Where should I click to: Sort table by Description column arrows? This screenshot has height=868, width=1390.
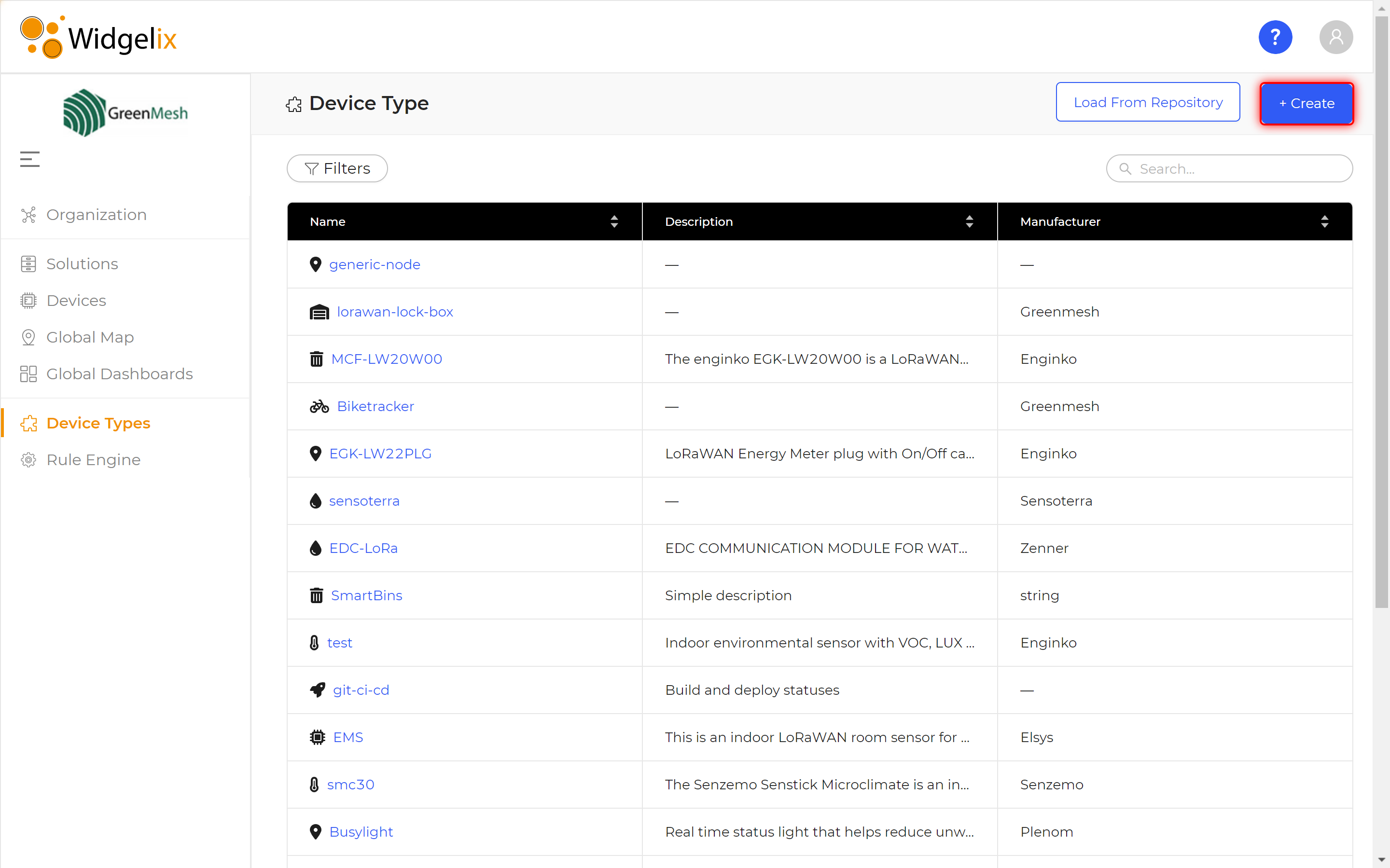point(969,221)
